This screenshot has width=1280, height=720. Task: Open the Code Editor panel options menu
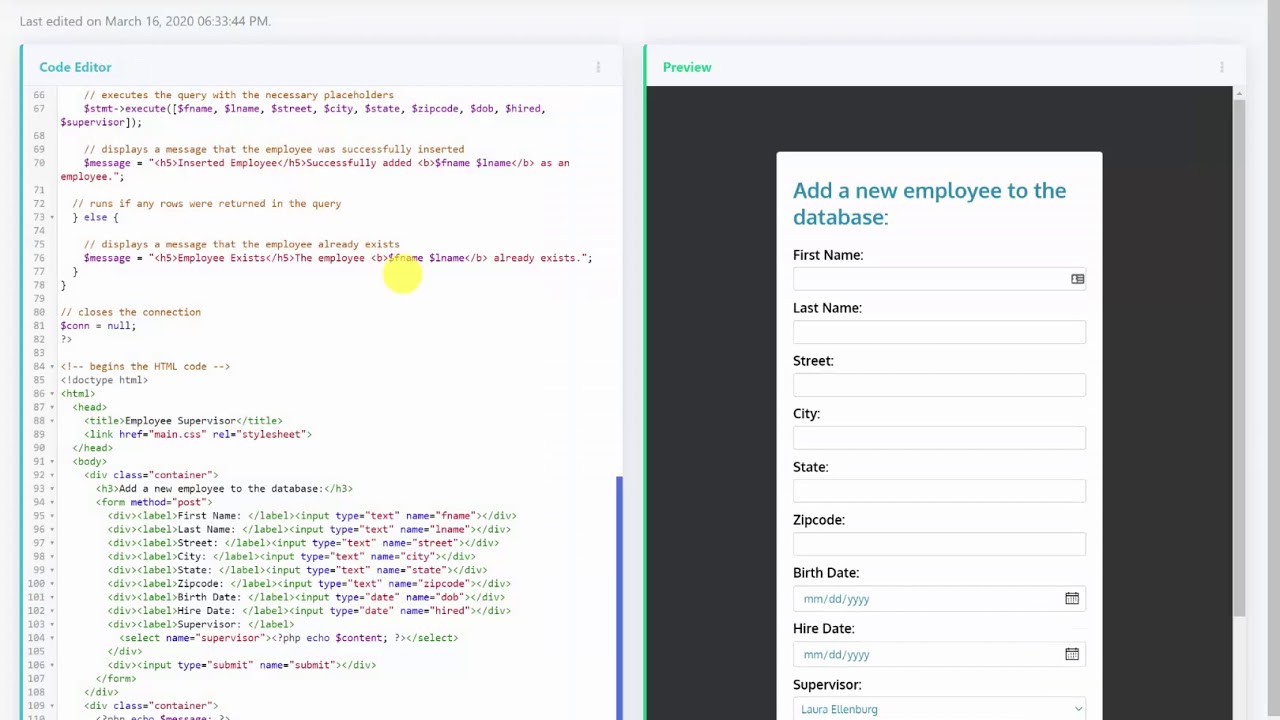pyautogui.click(x=598, y=67)
